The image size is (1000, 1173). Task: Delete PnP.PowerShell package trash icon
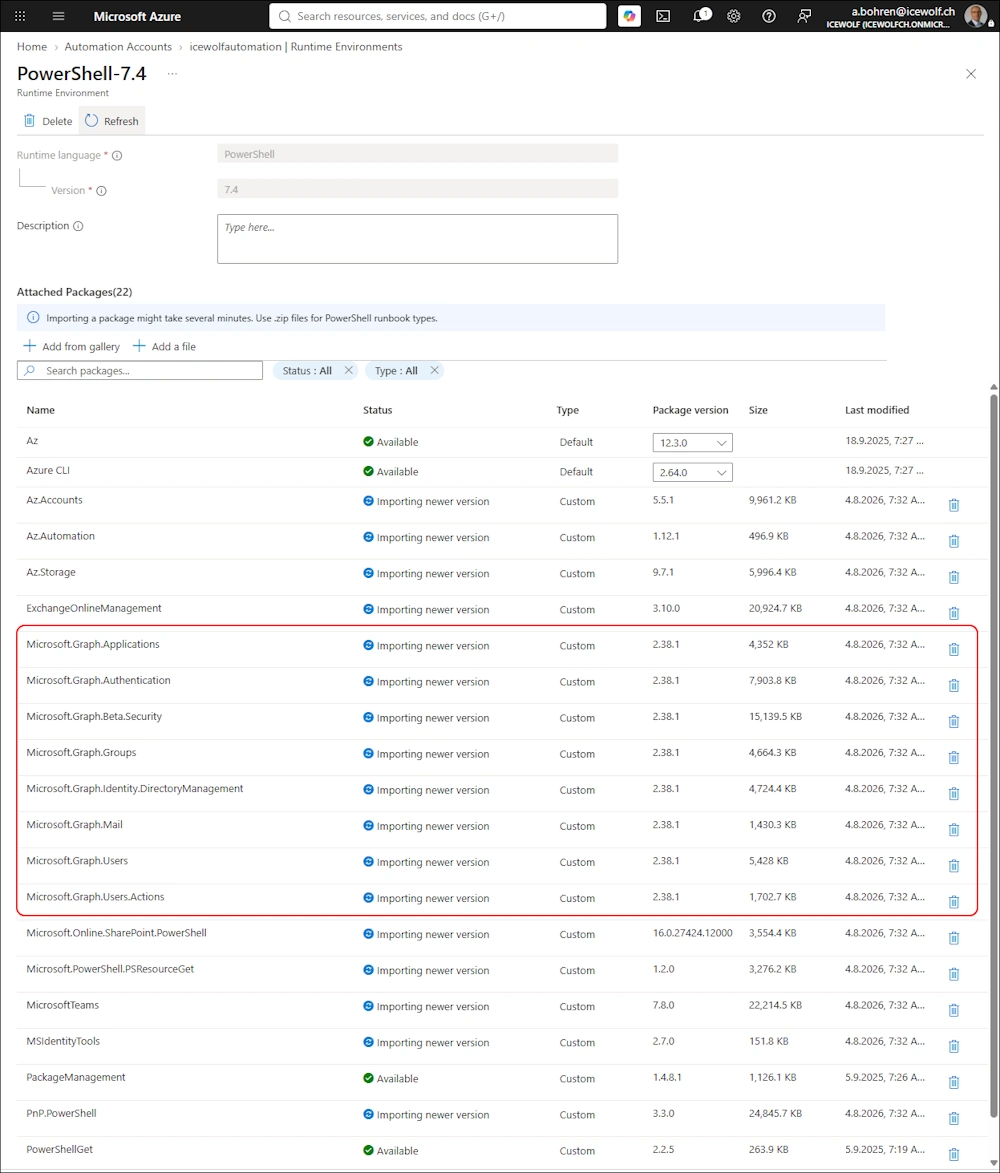click(x=954, y=1118)
